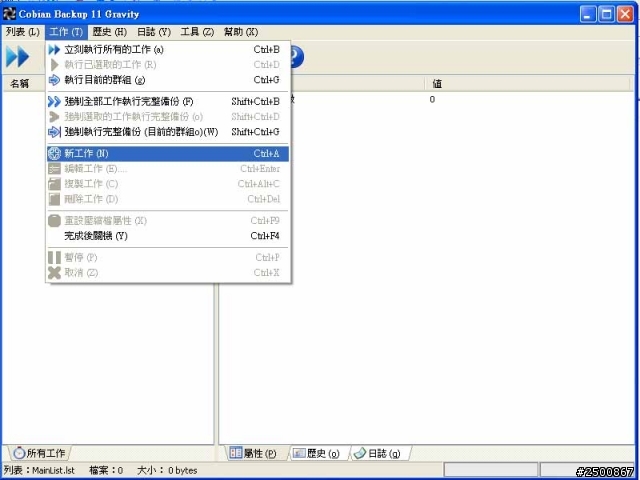Screen dimensions: 640x480
Task: Choose 強制執行完整備份 (目前的群組) entry
Action: [x=168, y=132]
